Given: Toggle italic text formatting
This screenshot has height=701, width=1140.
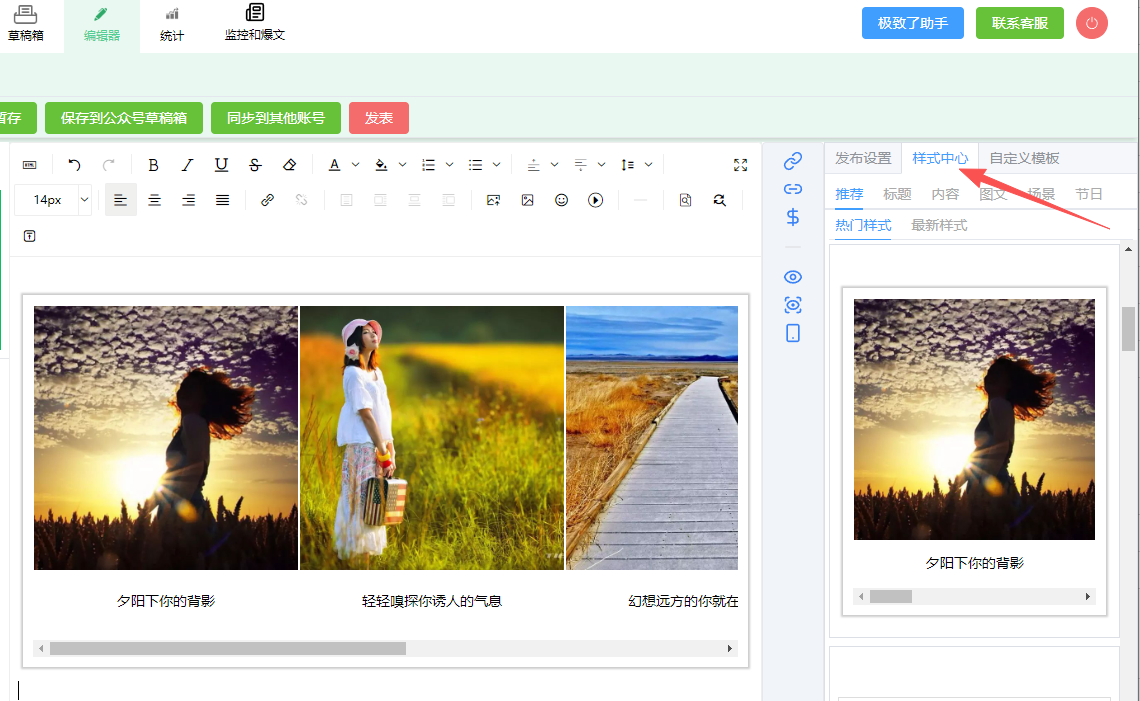Looking at the screenshot, I should [187, 165].
